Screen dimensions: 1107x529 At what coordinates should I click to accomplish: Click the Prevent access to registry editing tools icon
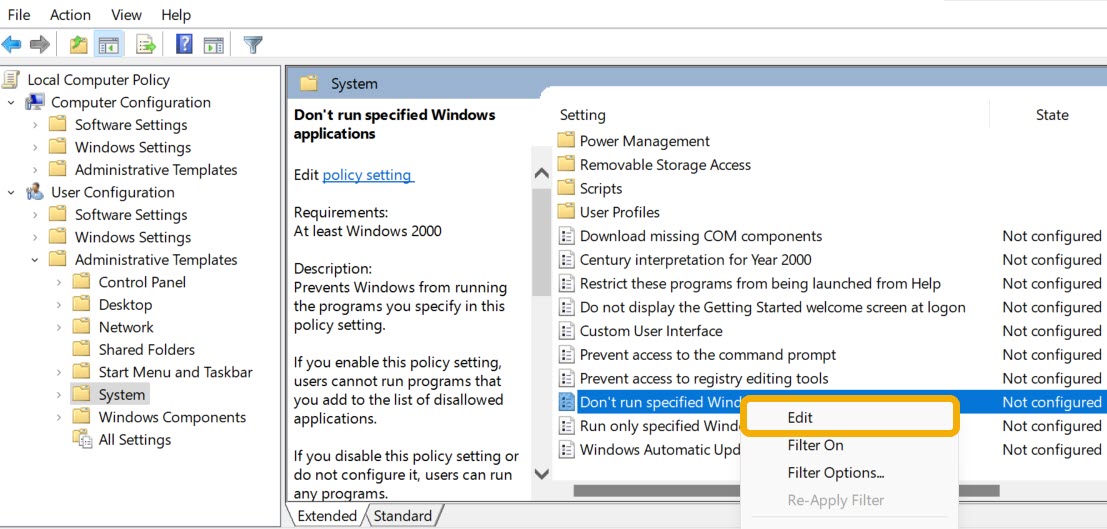[x=566, y=379]
